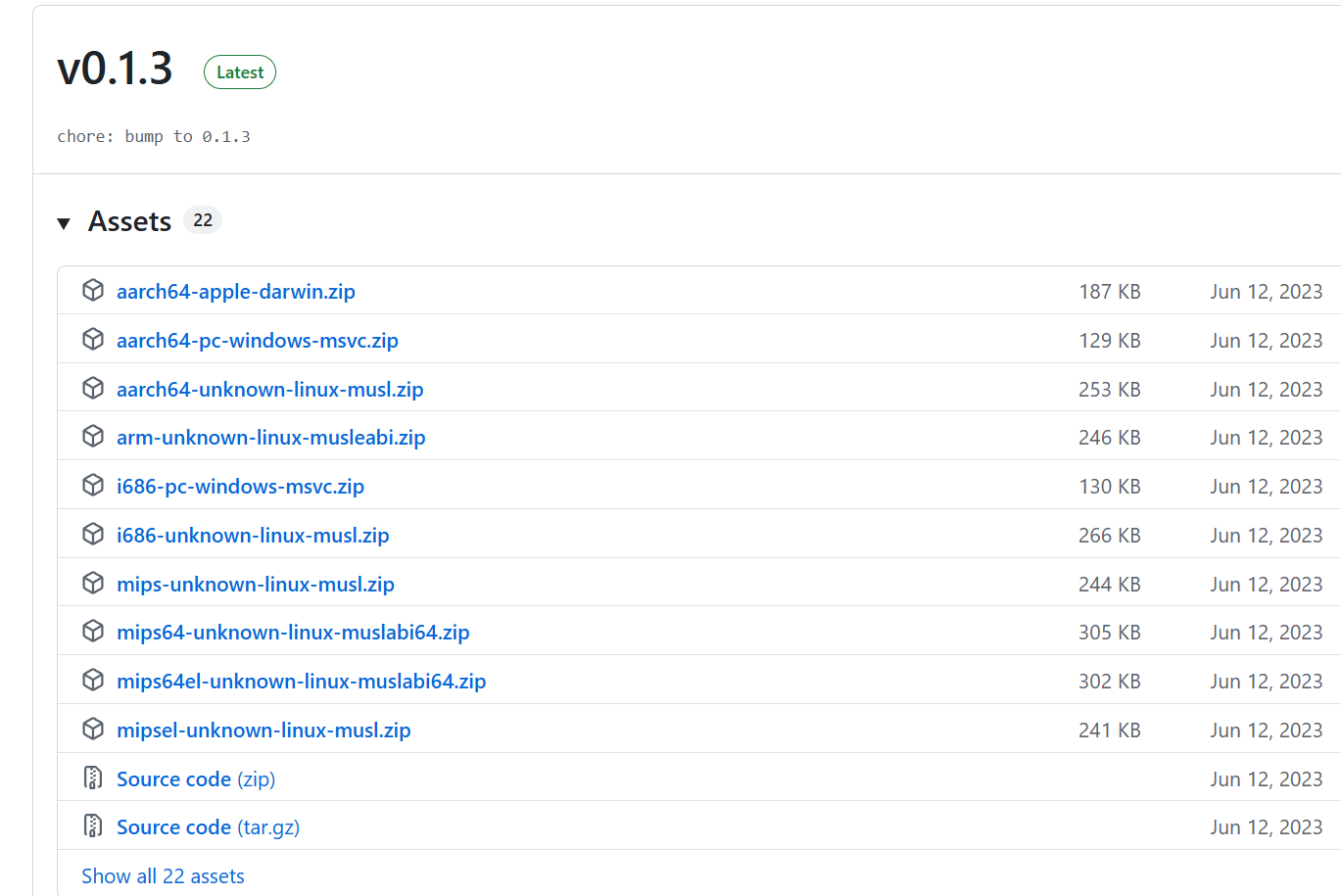Click the package icon beside arm-unknown-linux-musleabi.zip

tap(93, 437)
